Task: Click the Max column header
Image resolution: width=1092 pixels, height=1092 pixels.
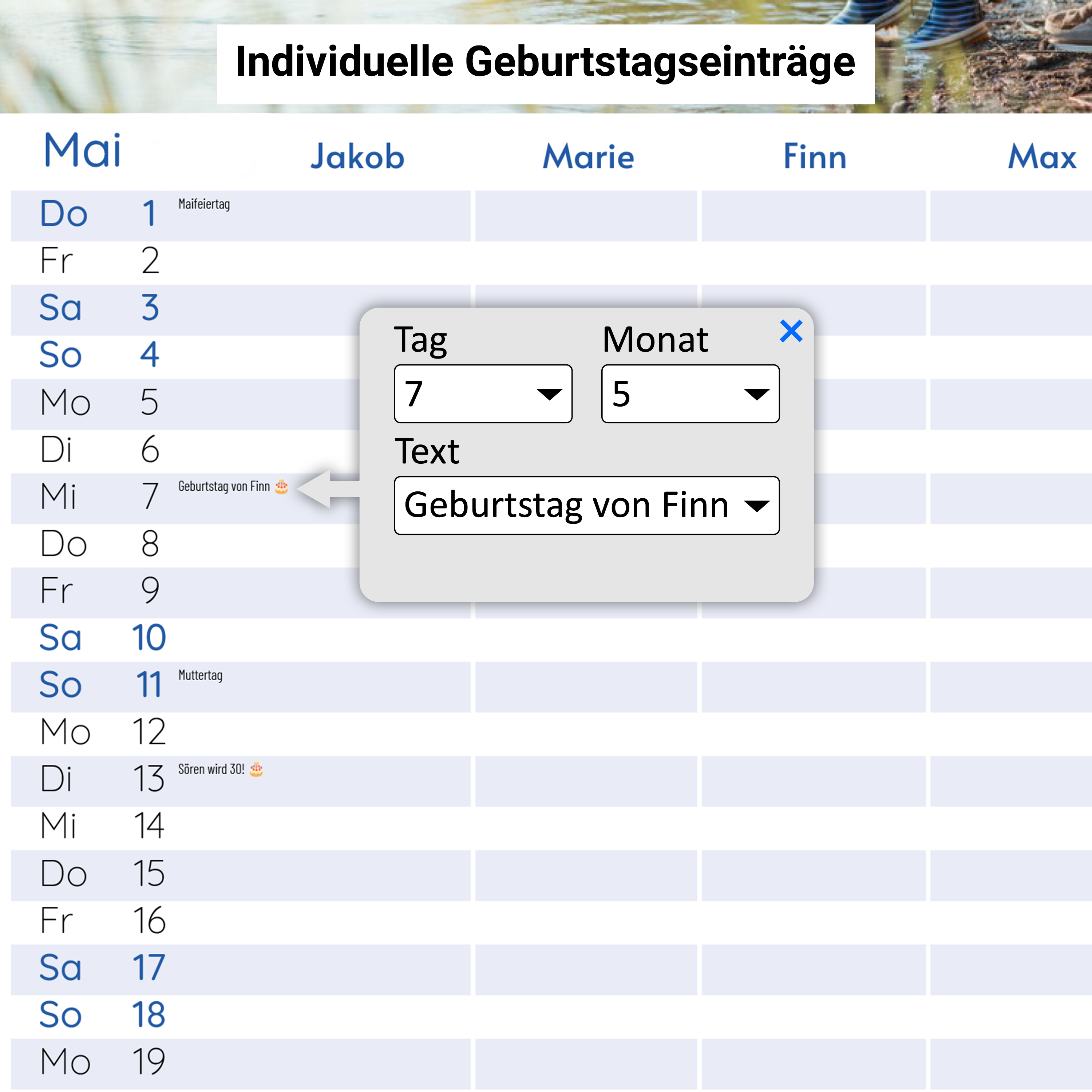Action: 1042,157
